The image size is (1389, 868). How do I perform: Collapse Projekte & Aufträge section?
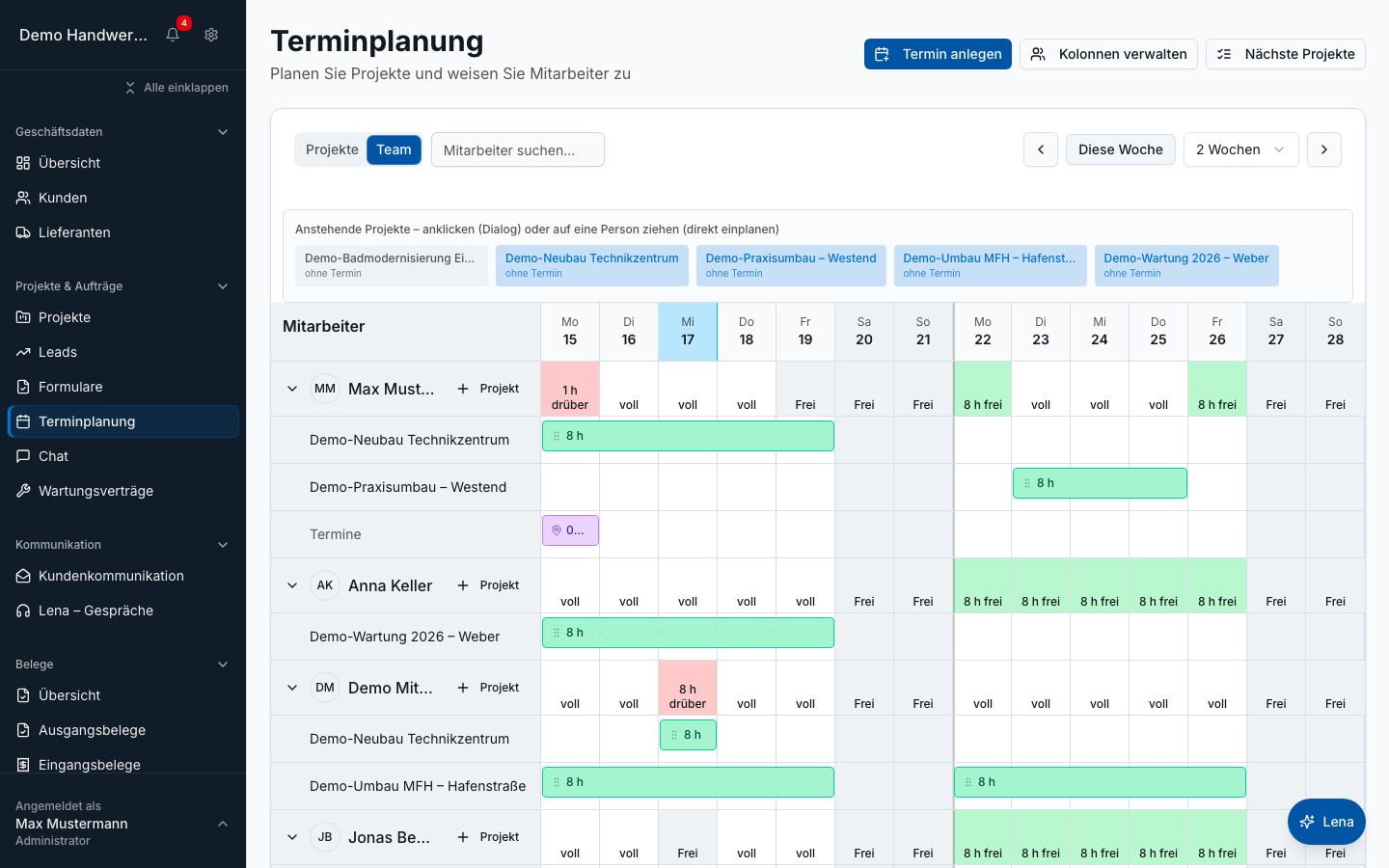coord(223,286)
